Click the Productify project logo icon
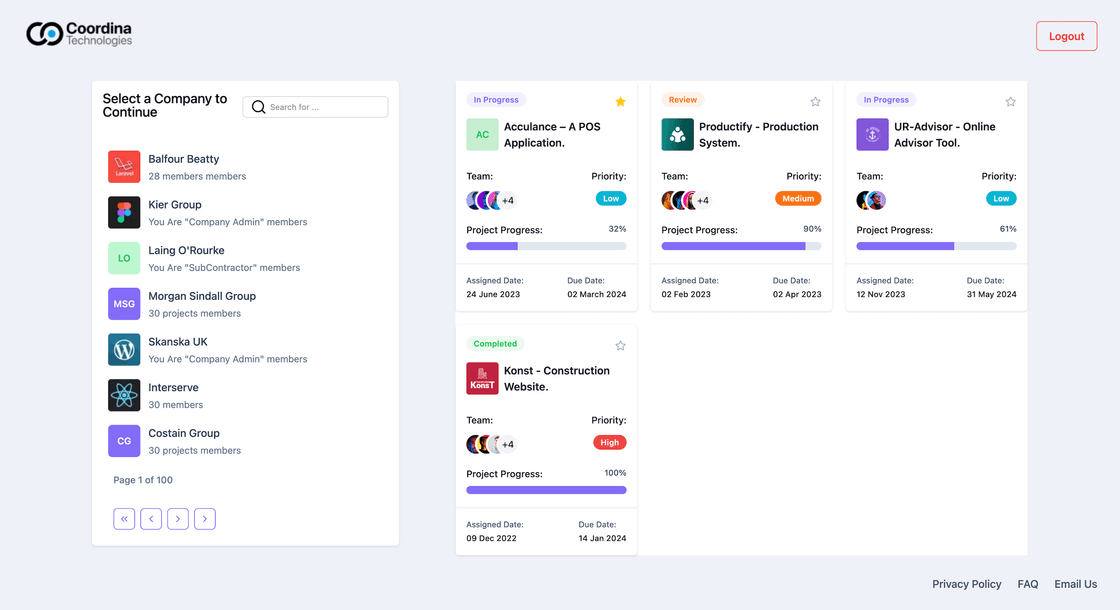The image size is (1120, 610). coord(678,133)
